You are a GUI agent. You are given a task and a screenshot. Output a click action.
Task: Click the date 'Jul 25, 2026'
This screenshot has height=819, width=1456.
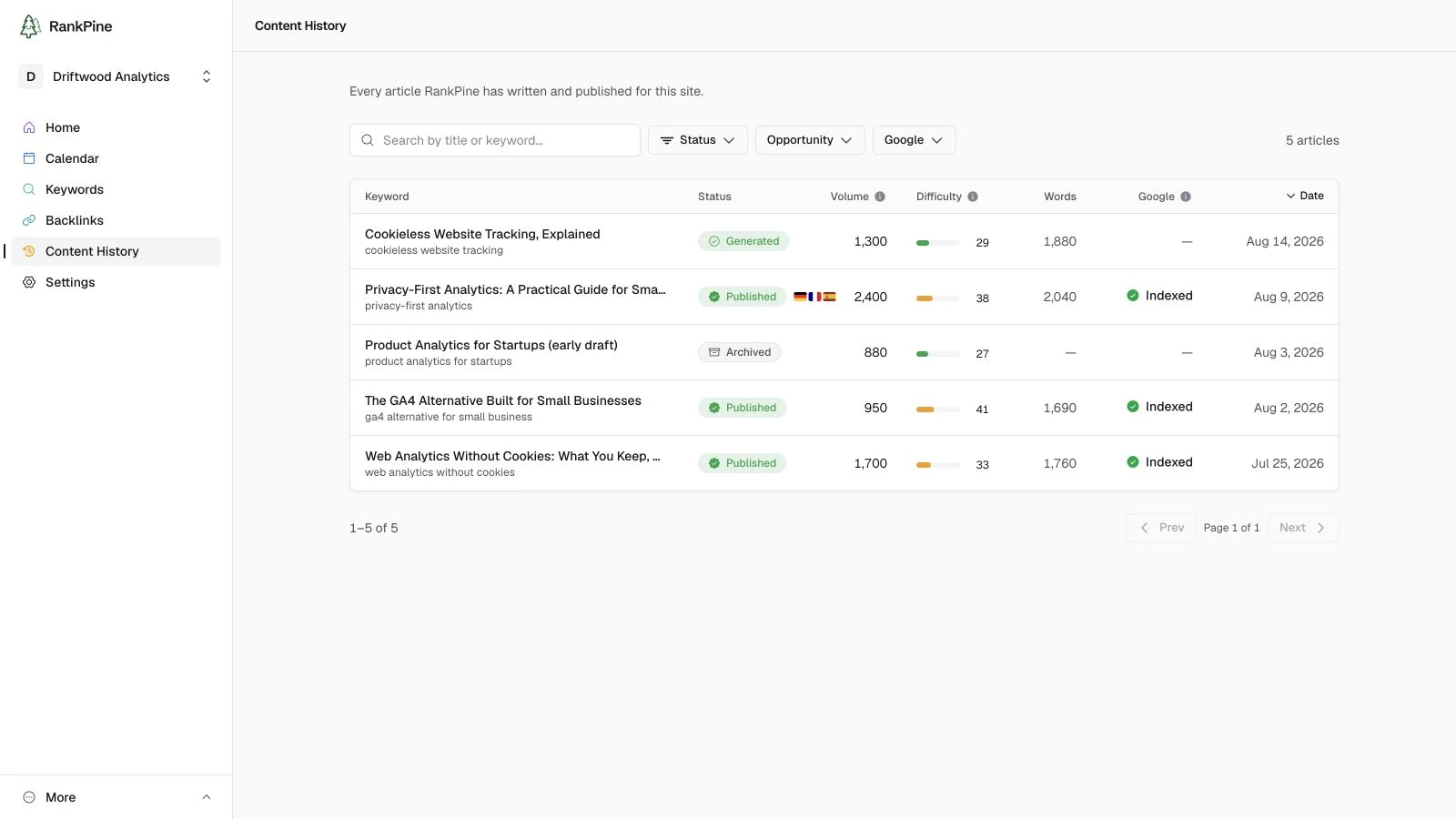pos(1288,463)
